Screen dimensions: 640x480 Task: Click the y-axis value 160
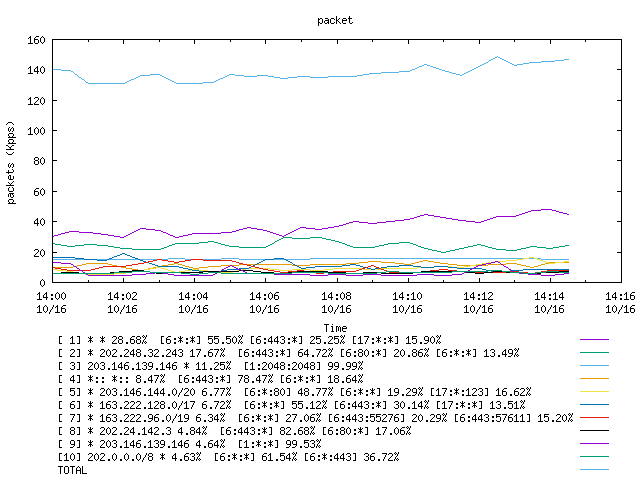point(36,40)
